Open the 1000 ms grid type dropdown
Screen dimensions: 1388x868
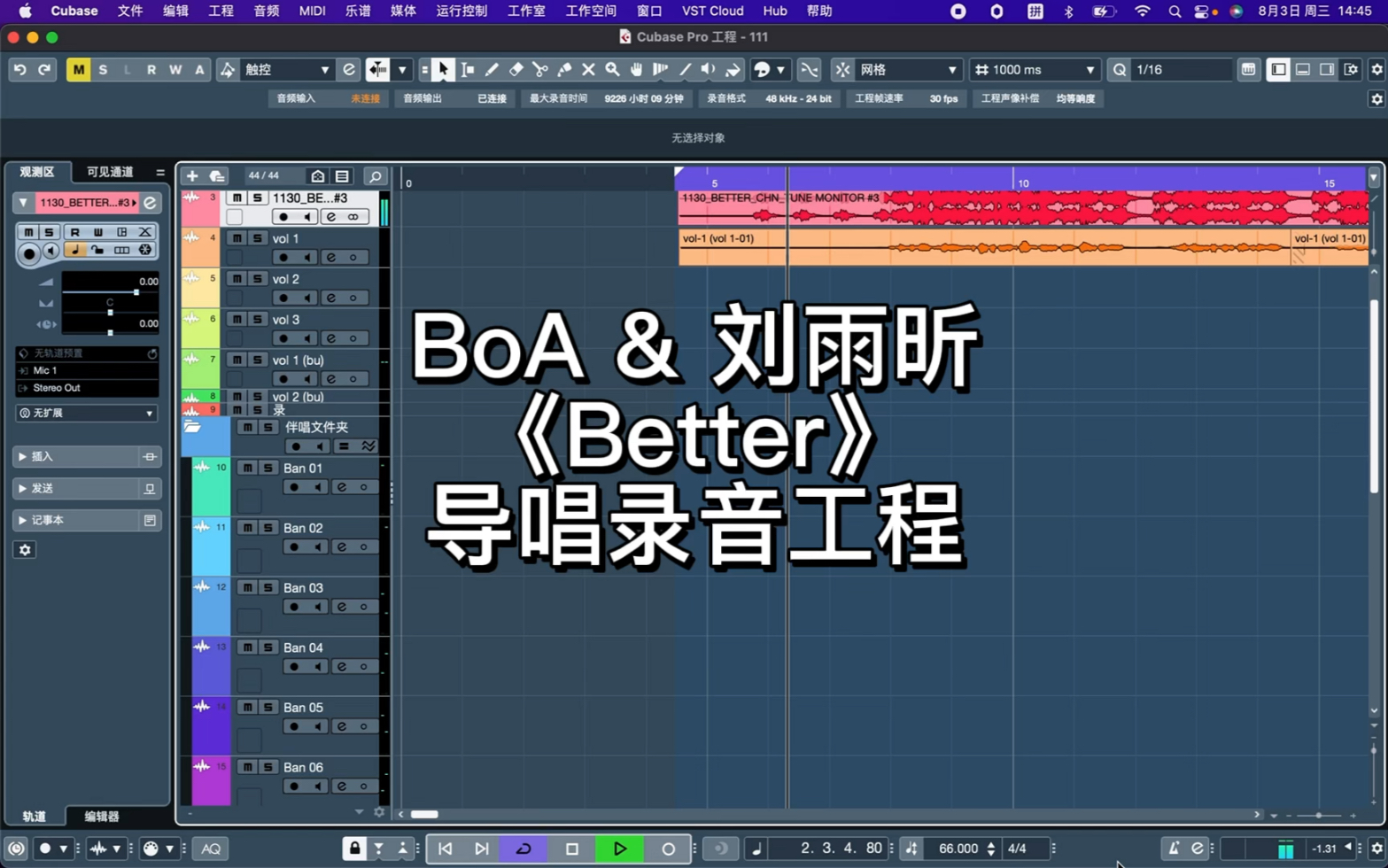(1035, 70)
